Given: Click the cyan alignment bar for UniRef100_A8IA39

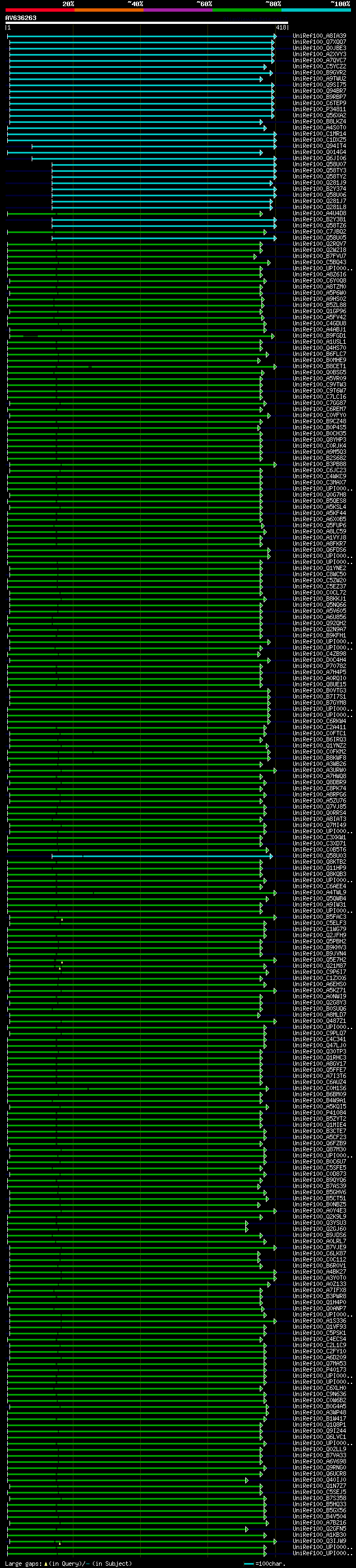Looking at the screenshot, I should 142,36.
